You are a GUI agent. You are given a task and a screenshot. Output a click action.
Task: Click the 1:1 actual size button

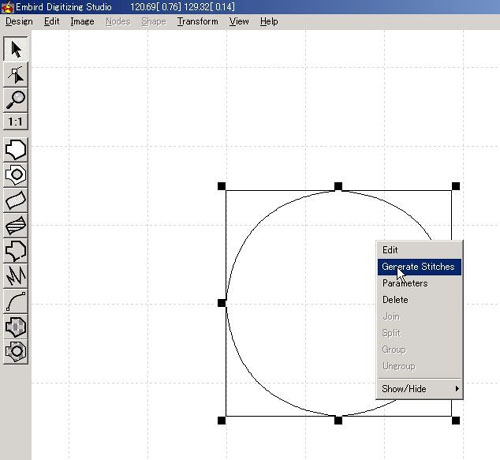point(16,122)
